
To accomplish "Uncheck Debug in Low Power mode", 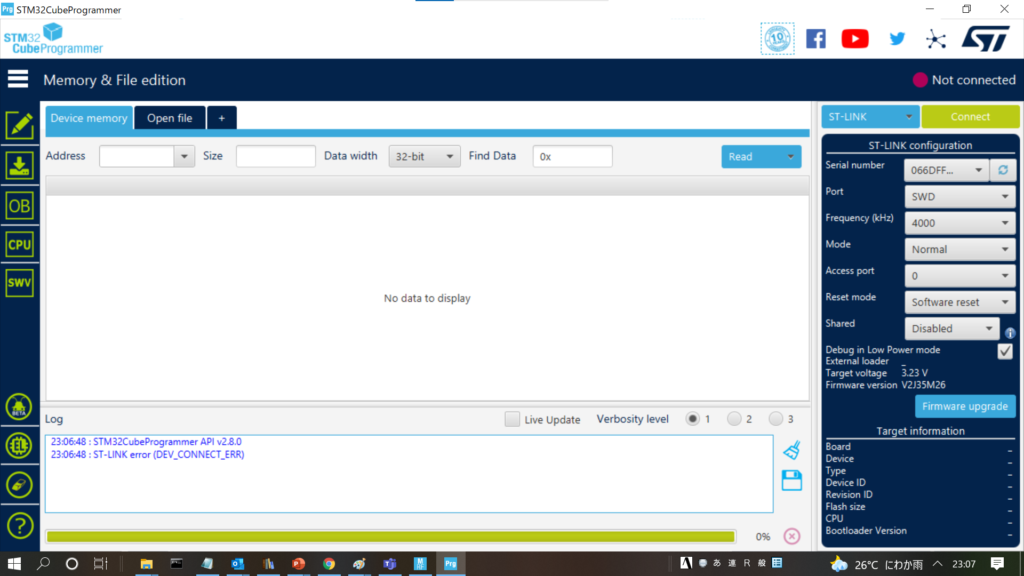I will tap(1005, 351).
